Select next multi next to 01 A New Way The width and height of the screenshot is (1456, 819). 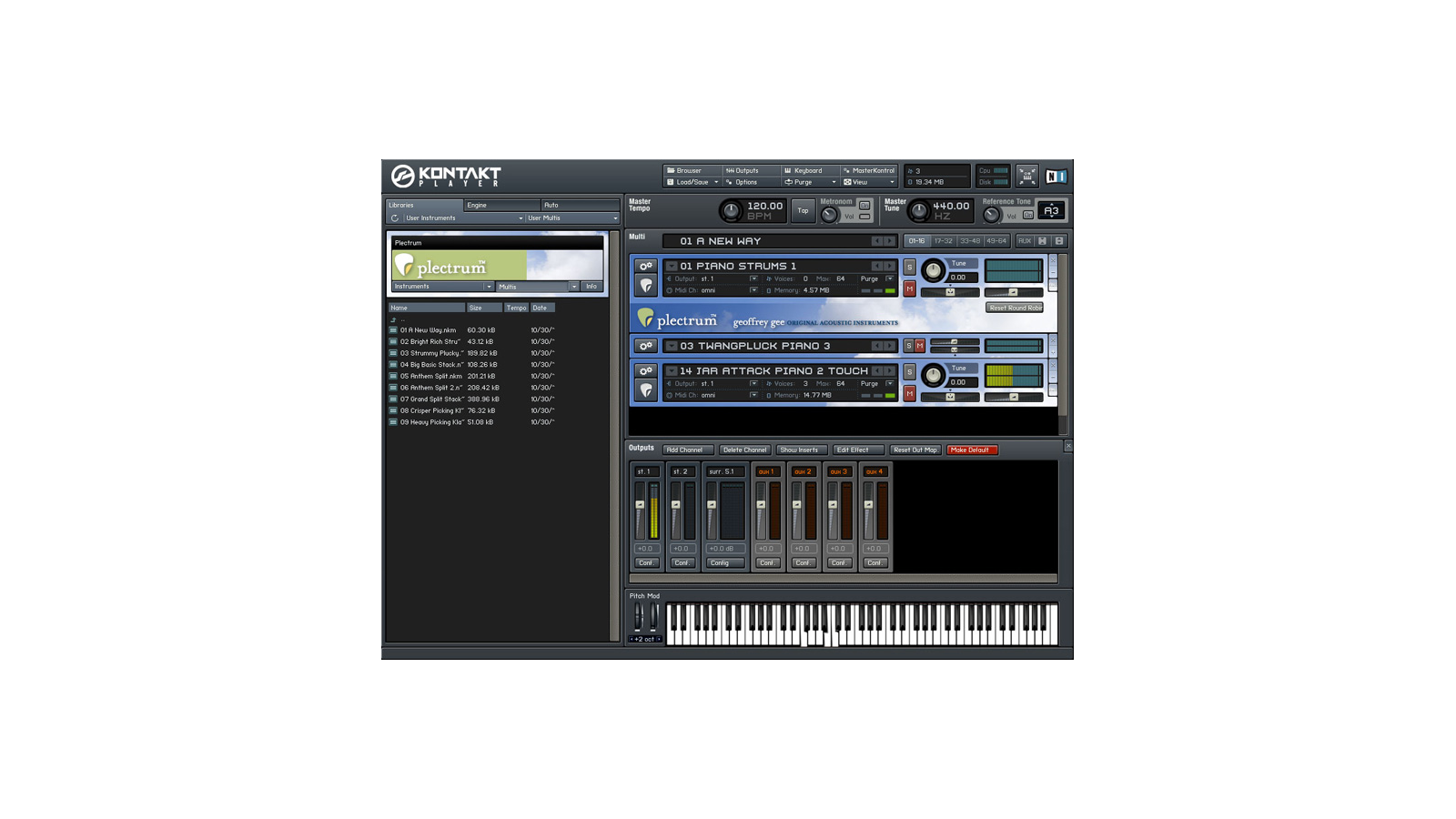click(890, 241)
